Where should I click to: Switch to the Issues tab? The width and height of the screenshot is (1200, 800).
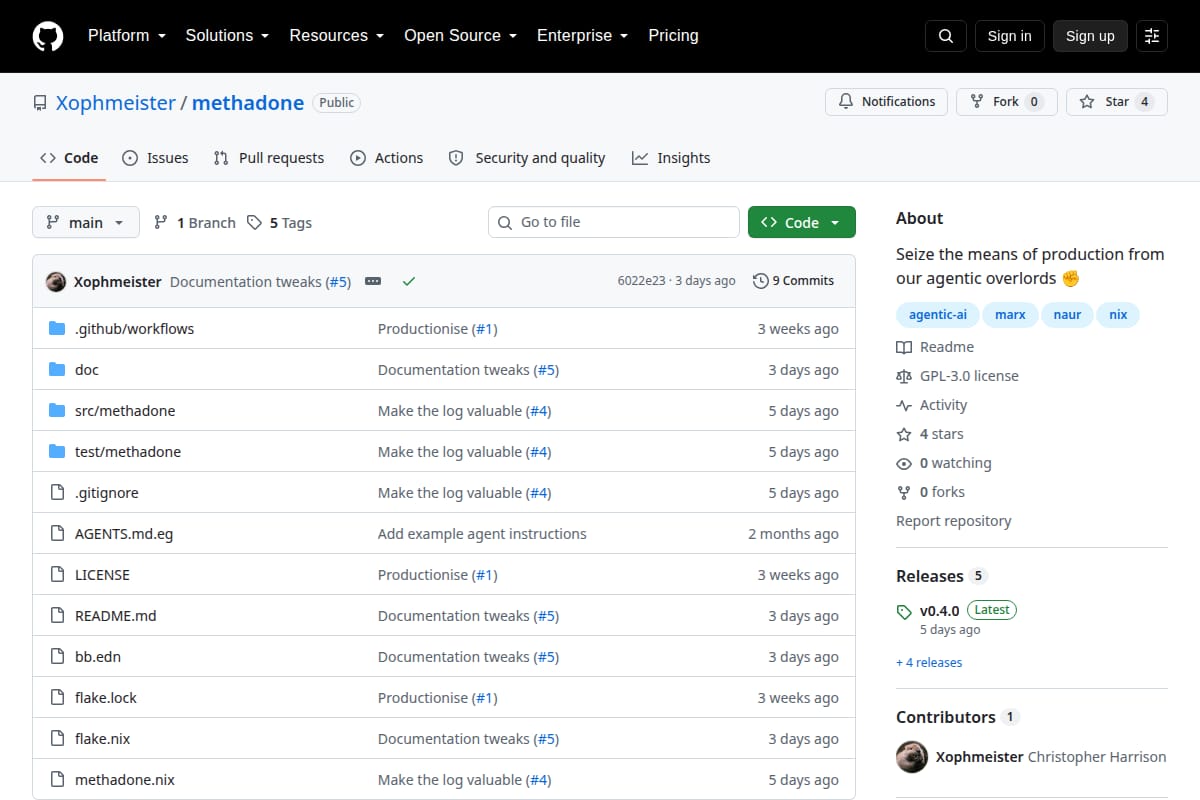[155, 158]
